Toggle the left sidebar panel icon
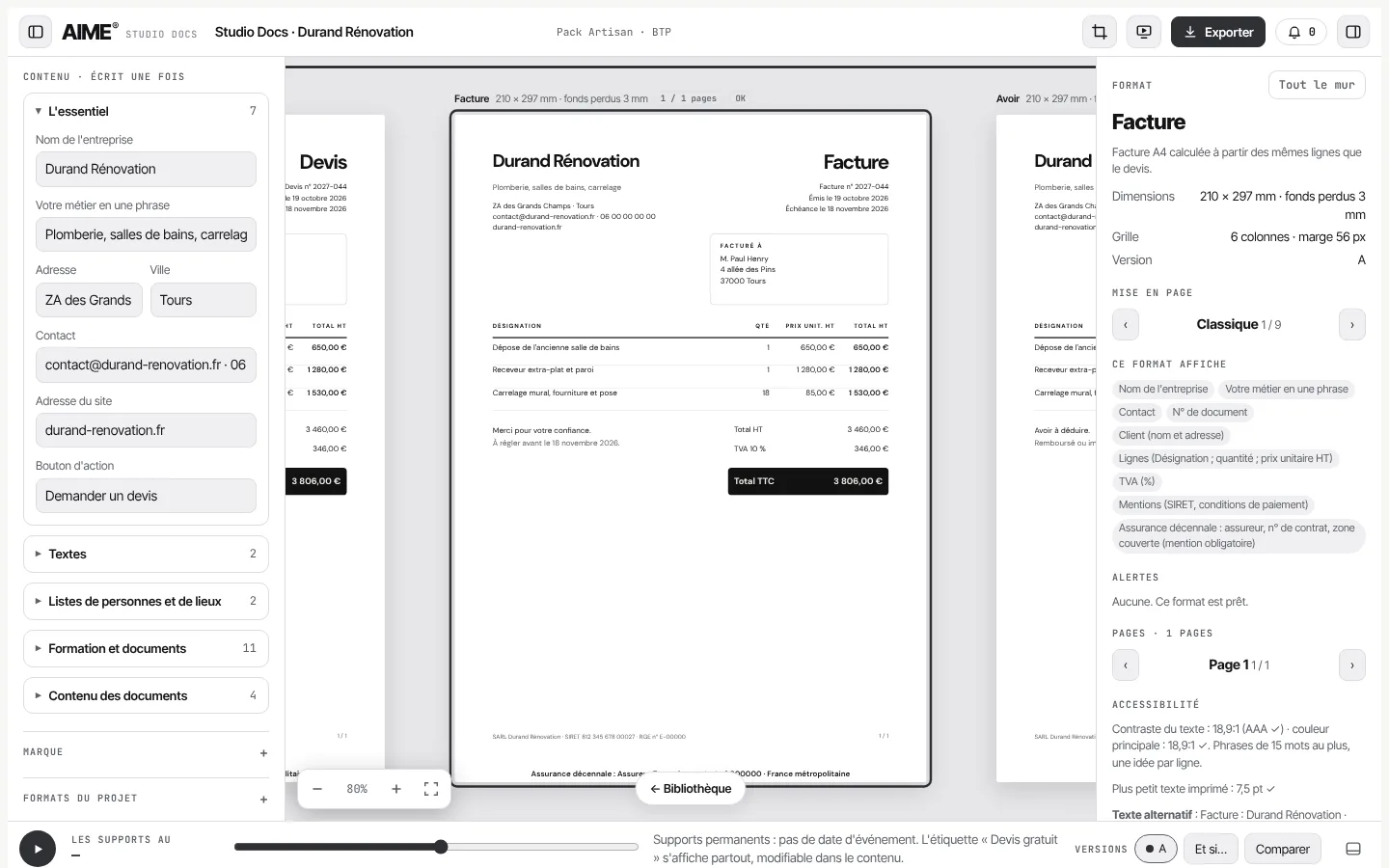Image resolution: width=1389 pixels, height=868 pixels. pyautogui.click(x=36, y=32)
